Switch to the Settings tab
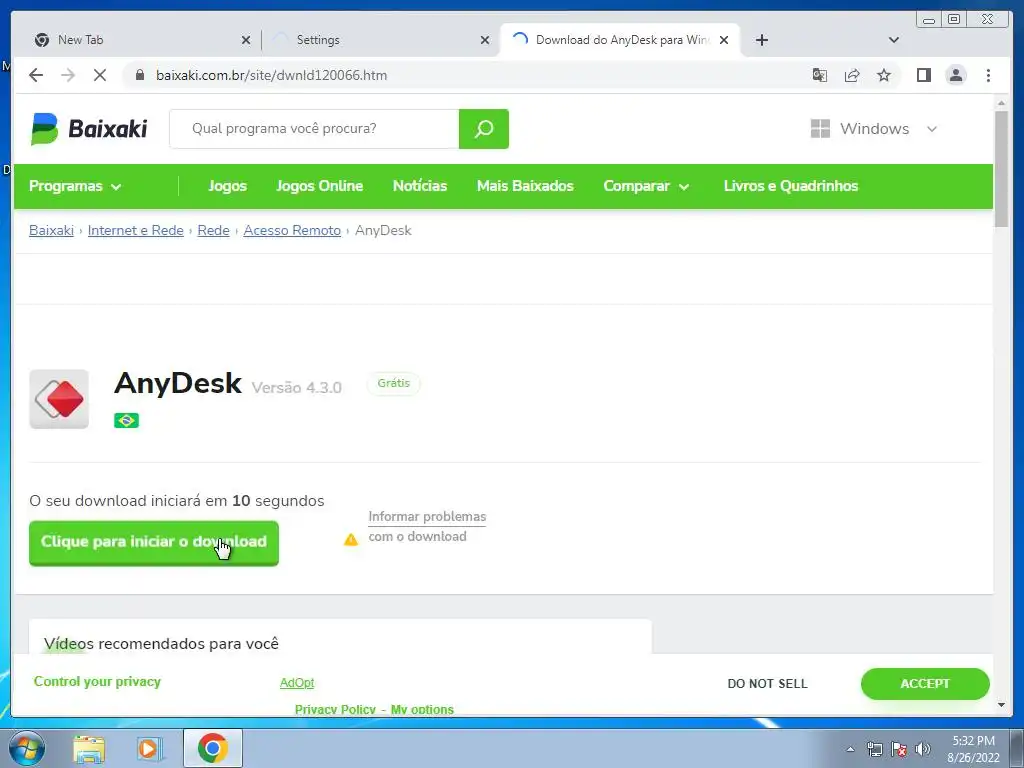This screenshot has height=768, width=1024. point(379,40)
